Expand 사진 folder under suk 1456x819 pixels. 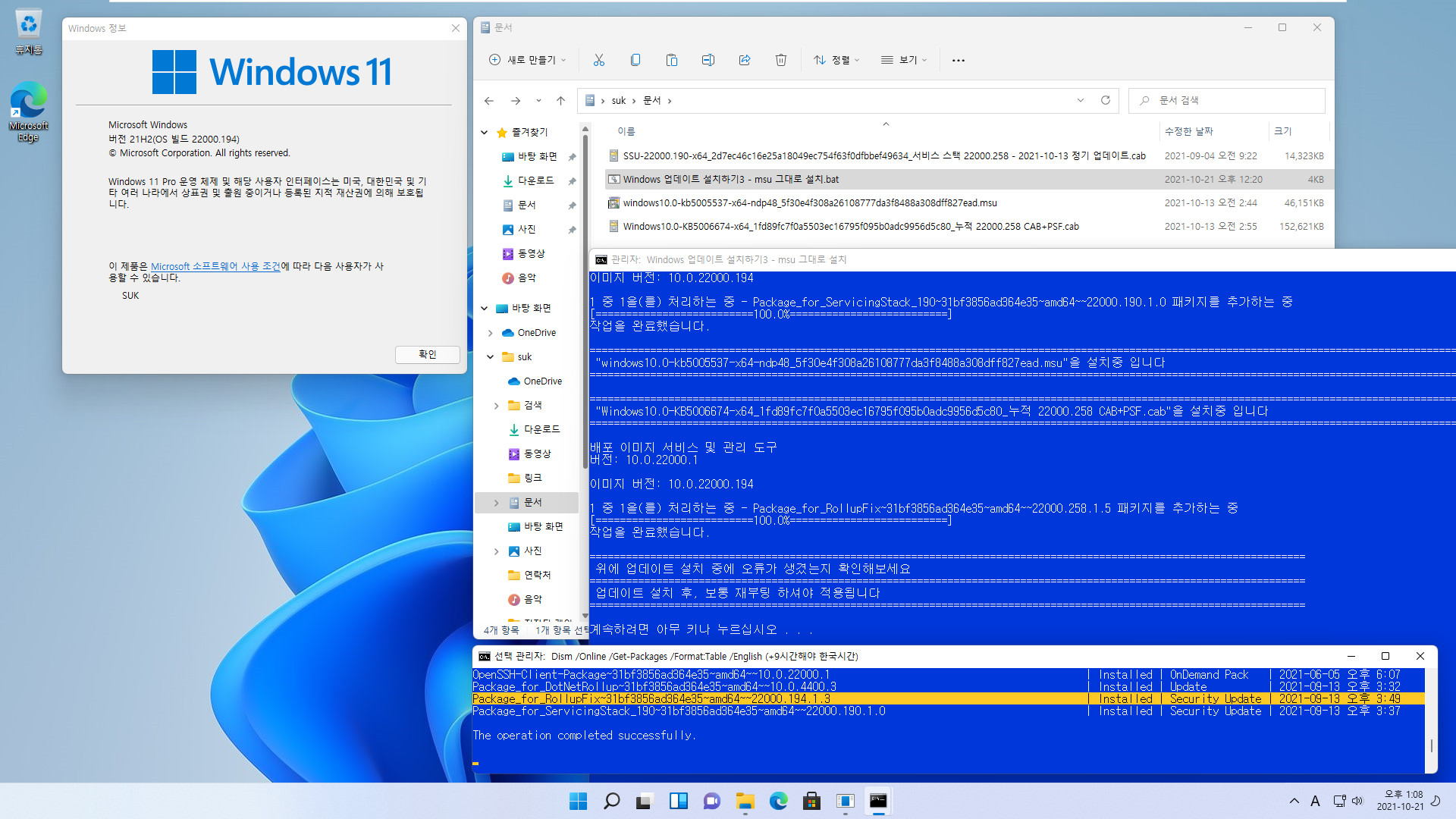coord(497,551)
